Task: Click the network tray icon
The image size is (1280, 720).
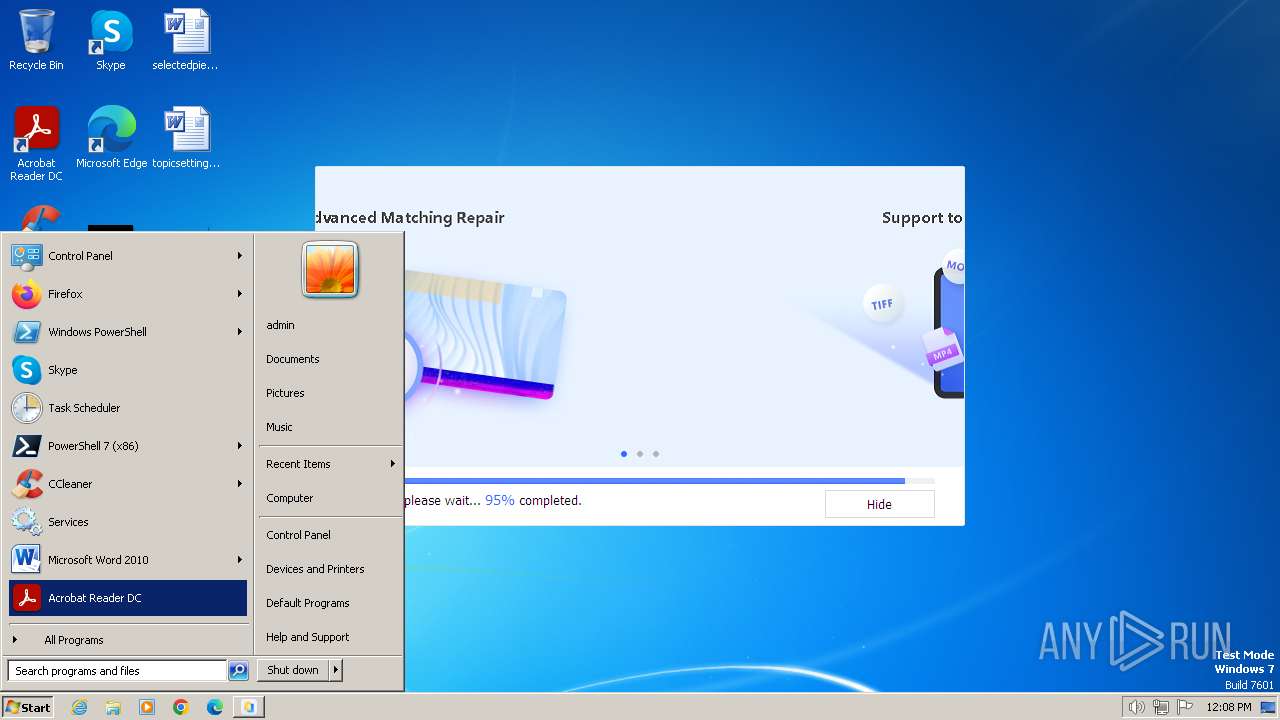Action: [x=1161, y=707]
